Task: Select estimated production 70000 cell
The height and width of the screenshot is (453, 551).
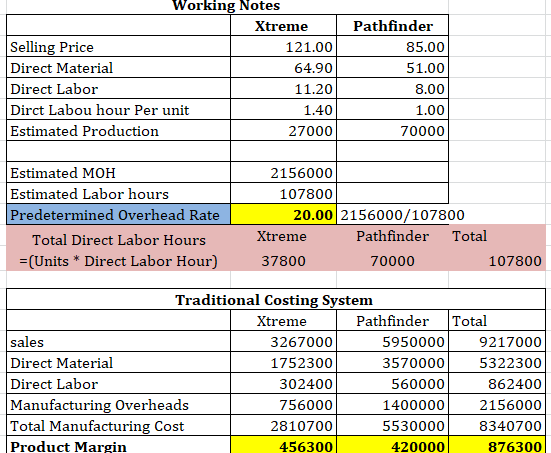Action: [392, 131]
